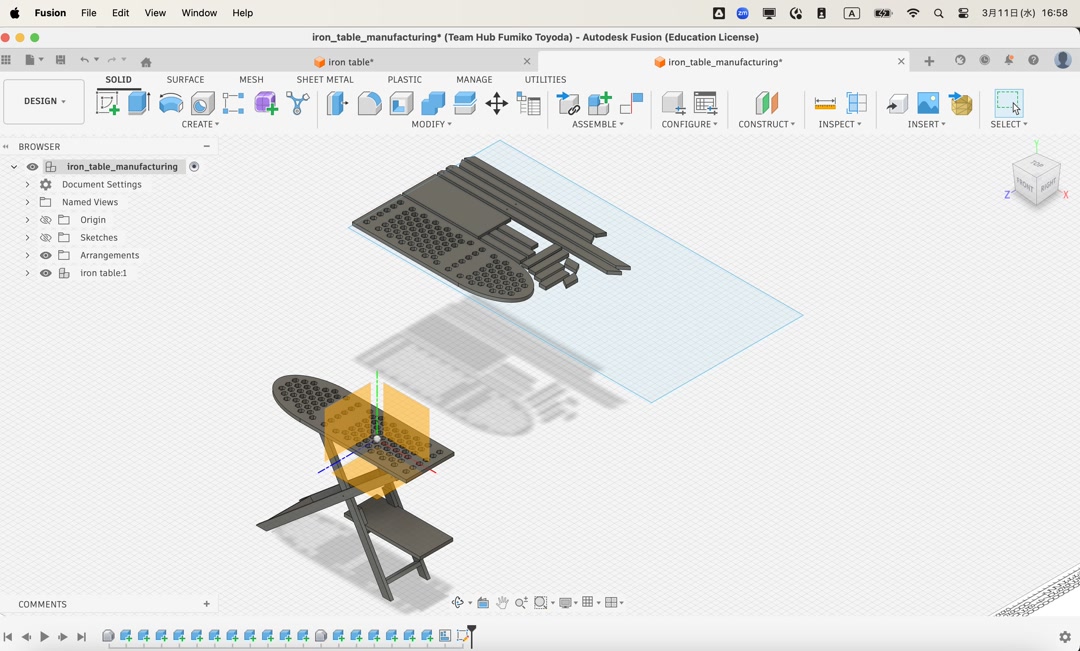Select the Extrude tool
The image size is (1080, 651).
point(138,103)
